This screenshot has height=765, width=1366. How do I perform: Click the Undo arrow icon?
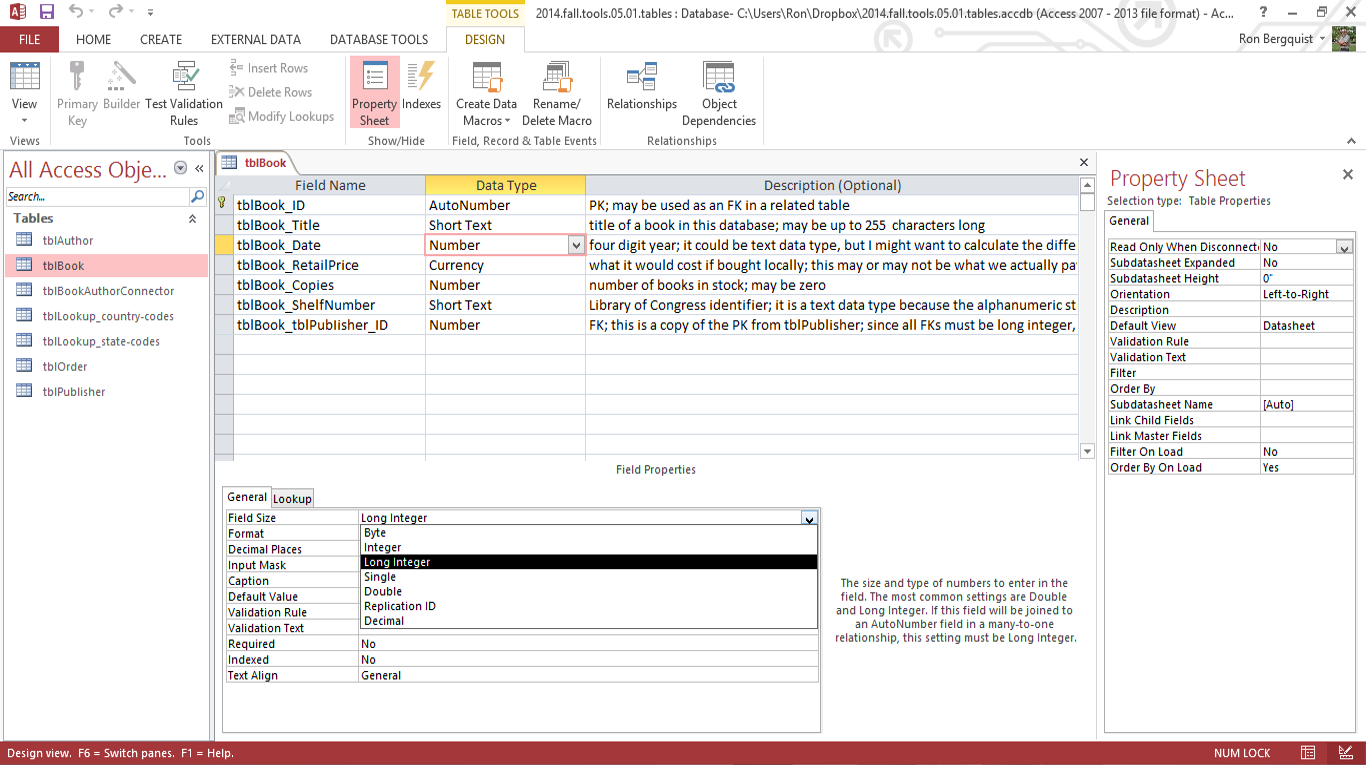coord(76,12)
